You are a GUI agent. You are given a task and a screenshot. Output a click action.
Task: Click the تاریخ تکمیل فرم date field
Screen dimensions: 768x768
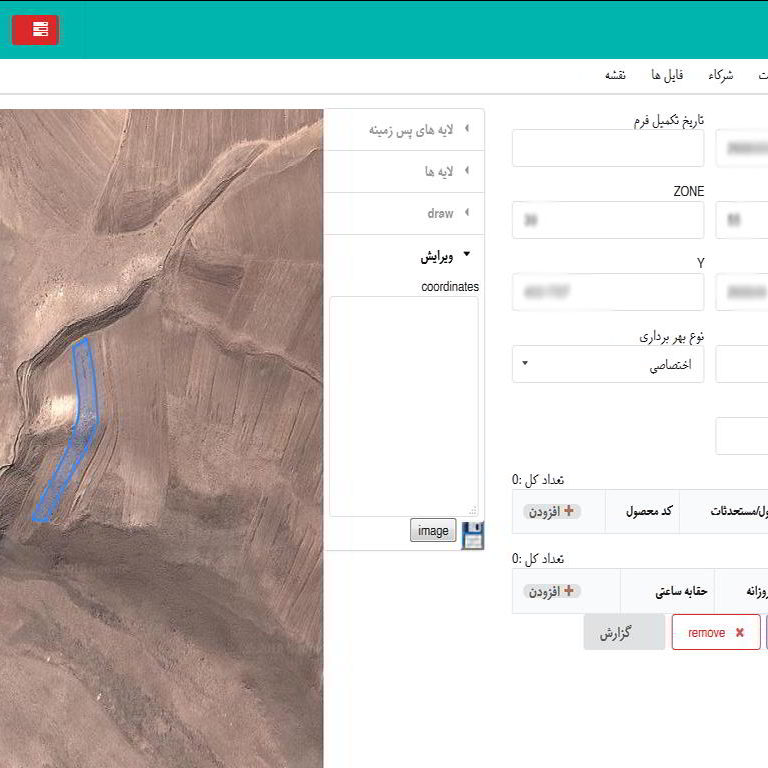608,148
